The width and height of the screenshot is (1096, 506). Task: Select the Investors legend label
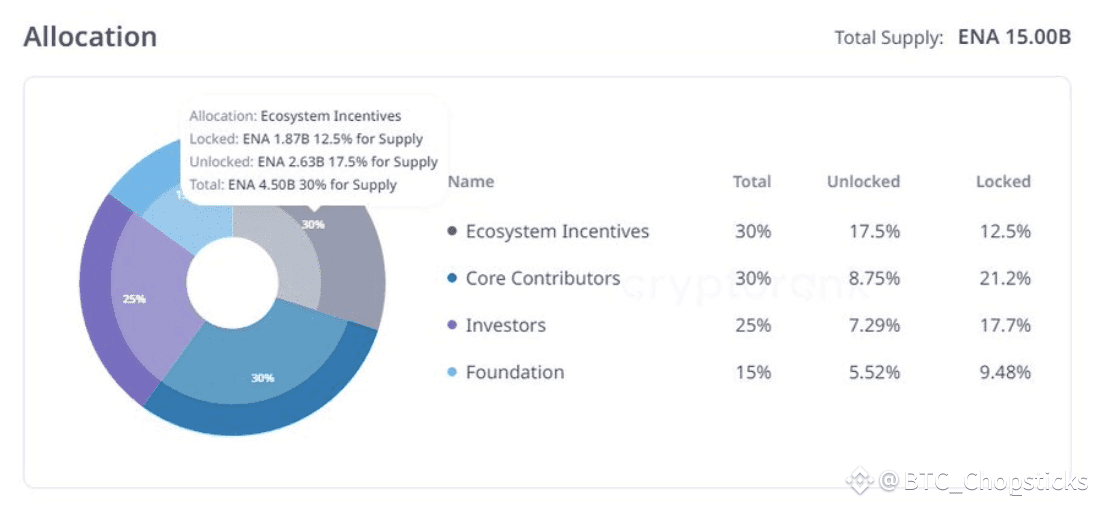506,326
